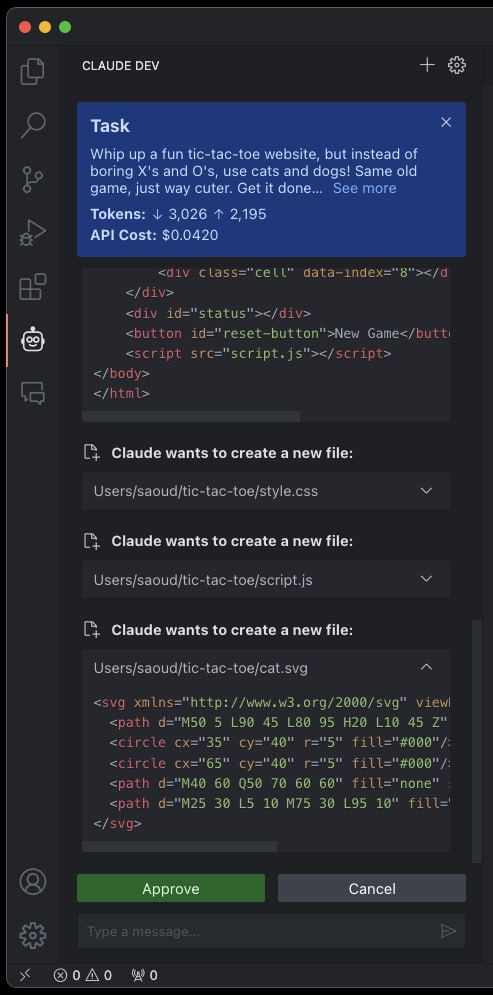
Task: Select the Claude Dev robot icon
Action: pyautogui.click(x=32, y=339)
